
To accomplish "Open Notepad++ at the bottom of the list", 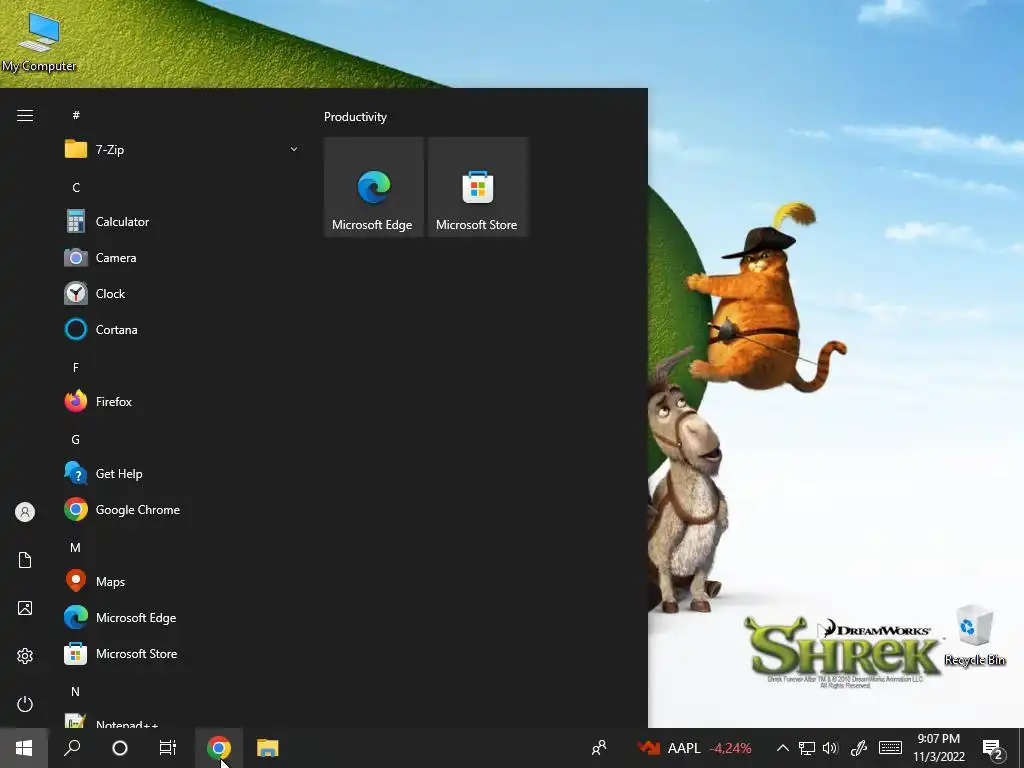I will (x=180, y=722).
